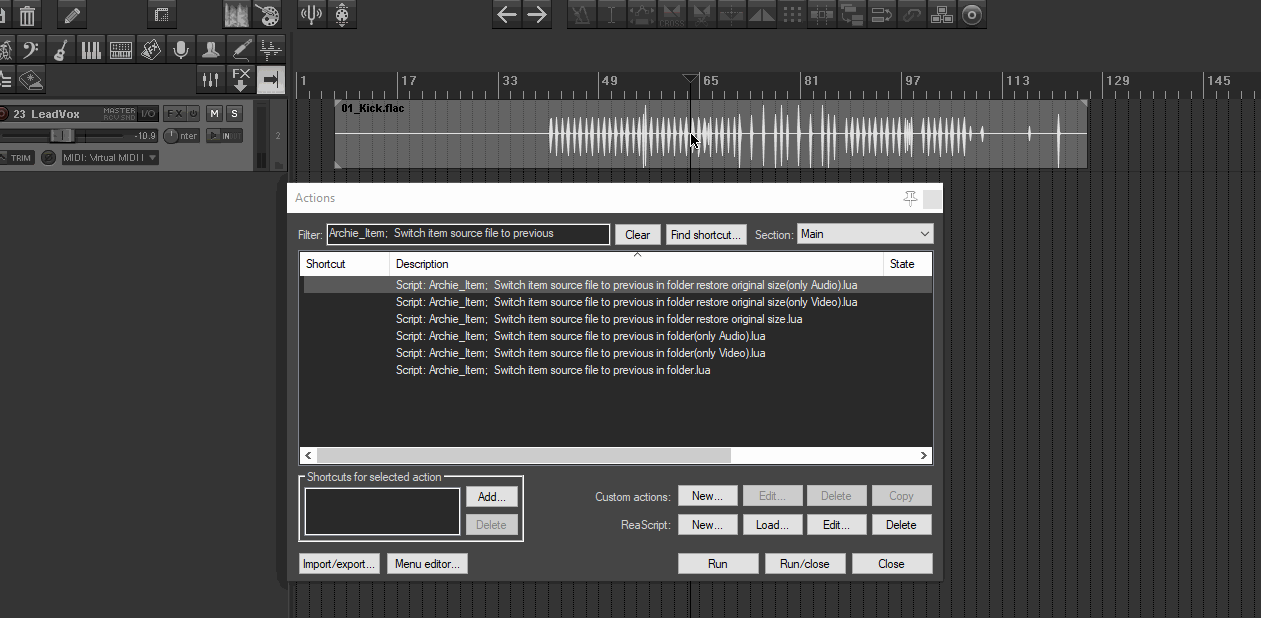Click the actions Filter text field
Screen dimensions: 1261x618
[x=468, y=234]
